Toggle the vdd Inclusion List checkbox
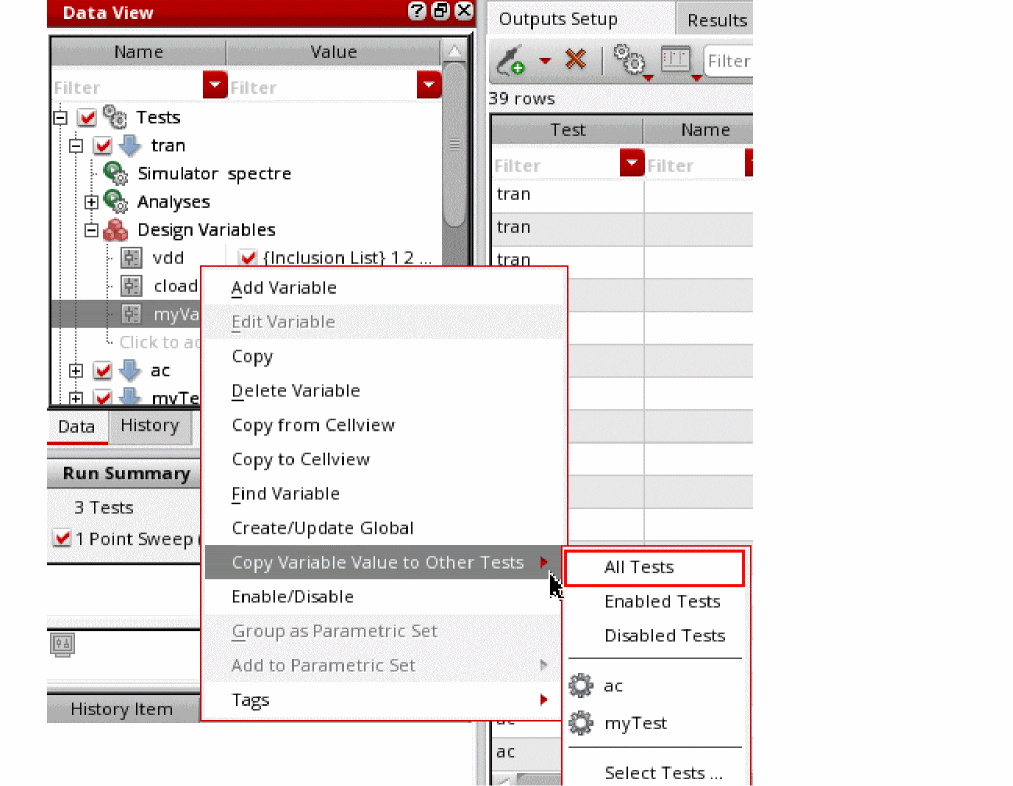The image size is (1013, 786). click(x=247, y=258)
